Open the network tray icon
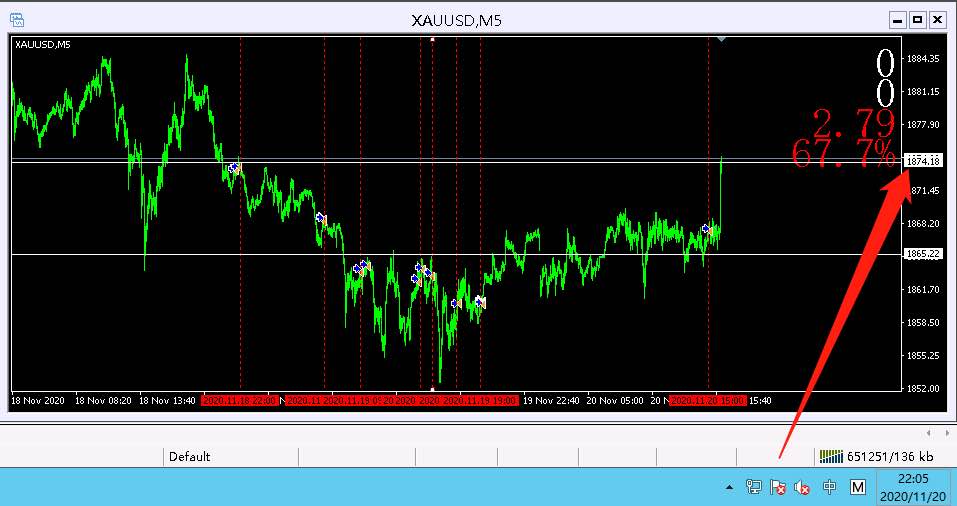957x506 pixels. [754, 486]
